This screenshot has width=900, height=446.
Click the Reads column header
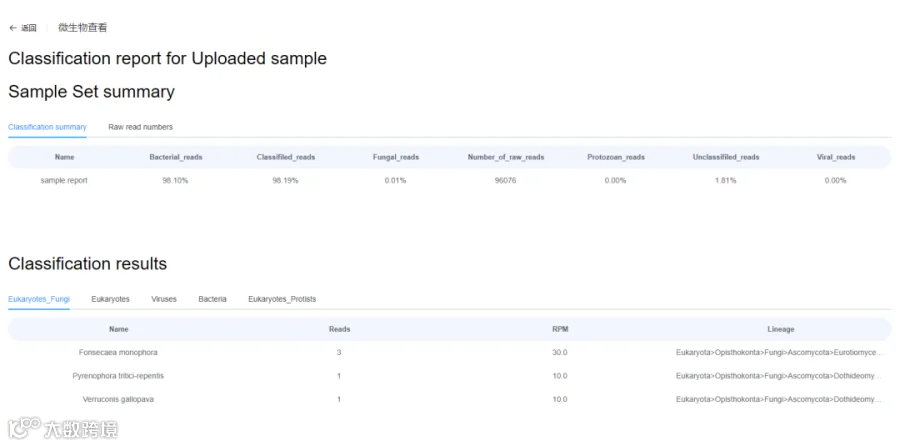339,329
